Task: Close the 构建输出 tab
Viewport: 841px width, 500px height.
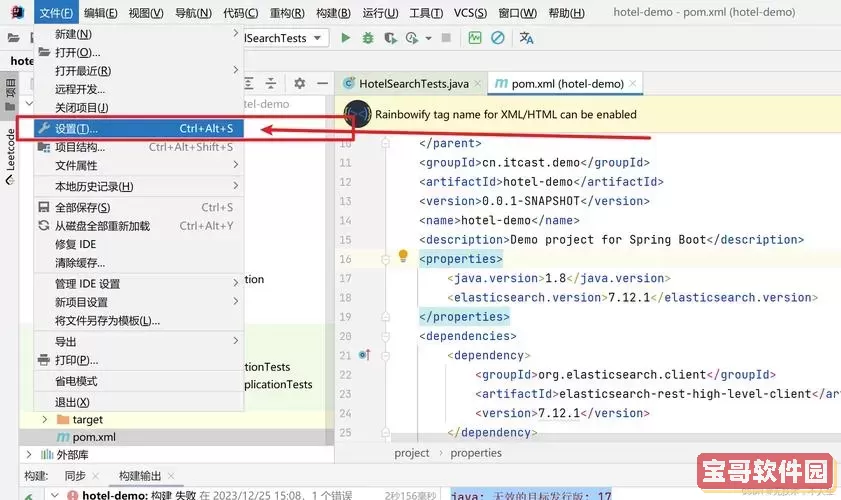Action: pyautogui.click(x=171, y=476)
